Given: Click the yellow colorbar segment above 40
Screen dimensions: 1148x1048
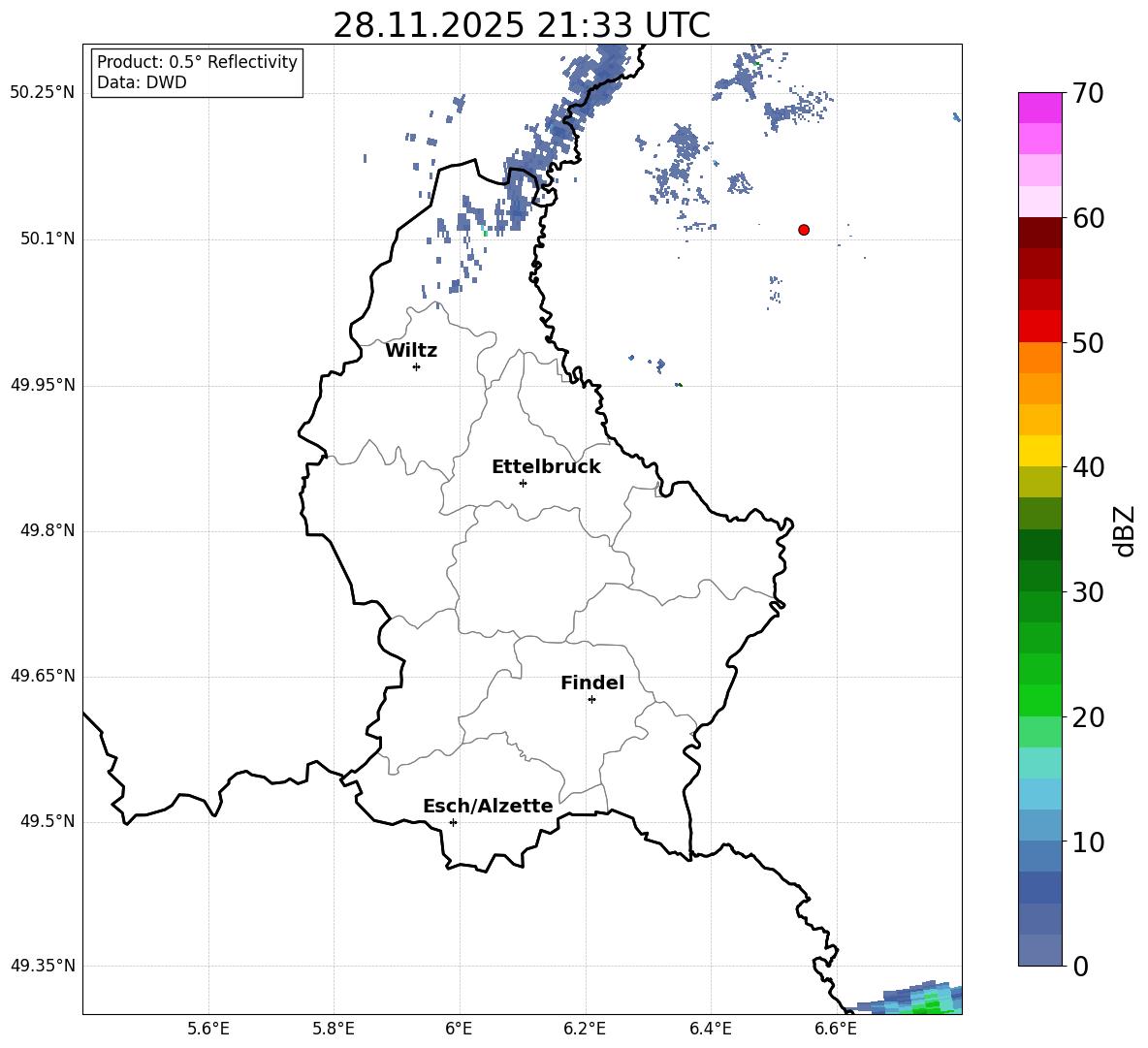Looking at the screenshot, I should click(1039, 451).
